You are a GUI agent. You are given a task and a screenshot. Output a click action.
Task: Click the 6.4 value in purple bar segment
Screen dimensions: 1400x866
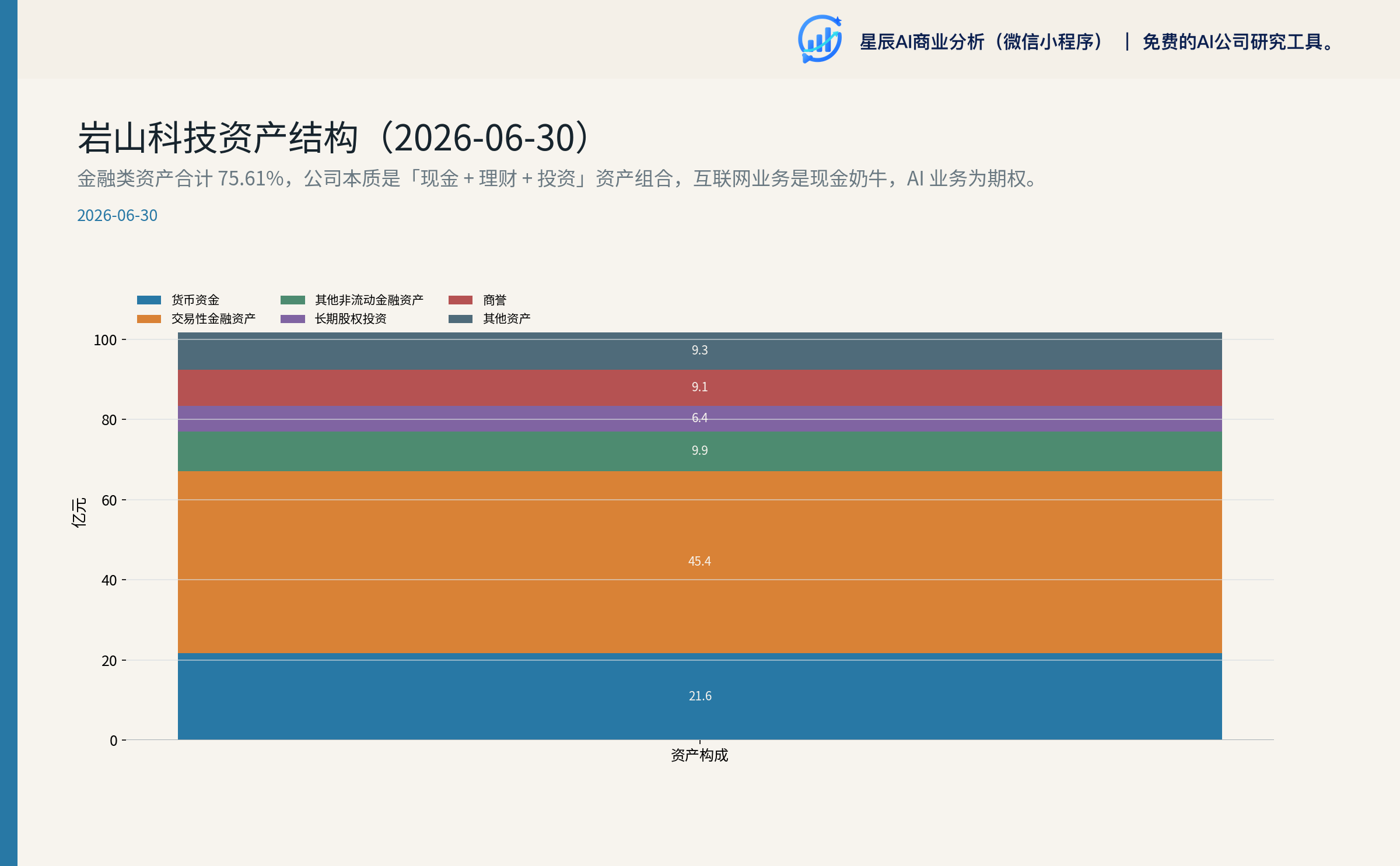click(699, 418)
